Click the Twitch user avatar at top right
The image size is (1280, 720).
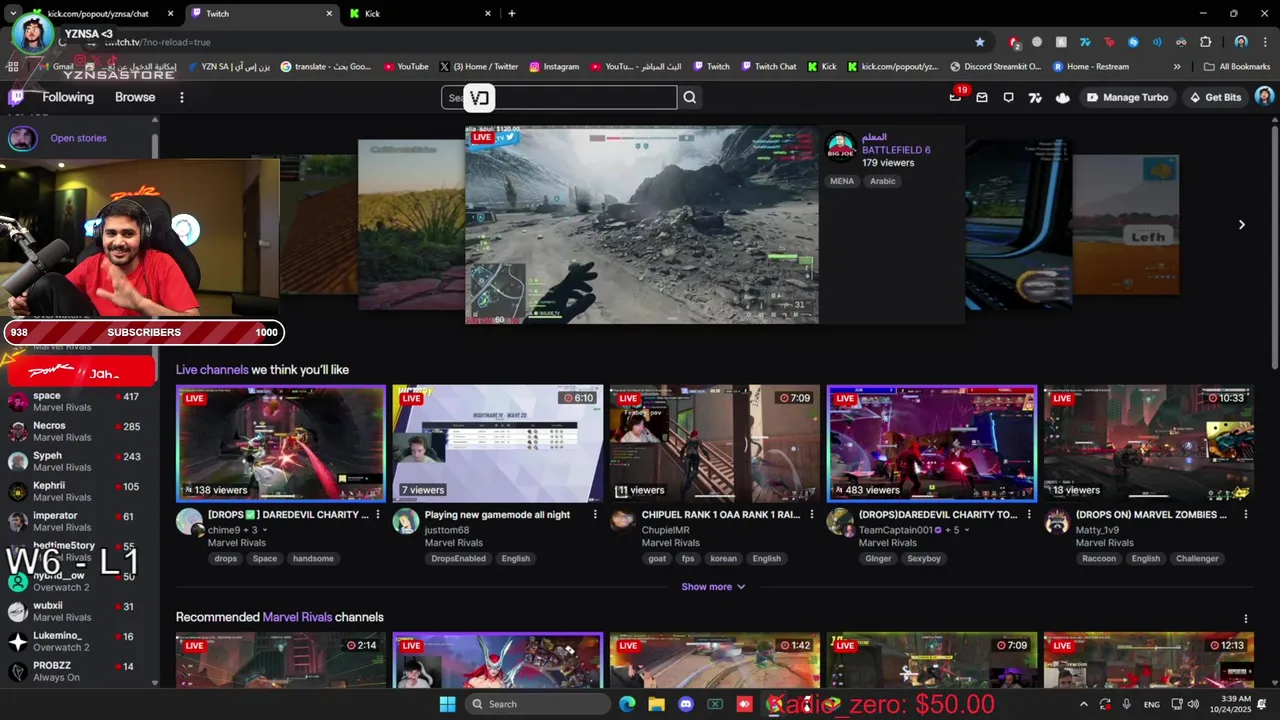[1264, 97]
